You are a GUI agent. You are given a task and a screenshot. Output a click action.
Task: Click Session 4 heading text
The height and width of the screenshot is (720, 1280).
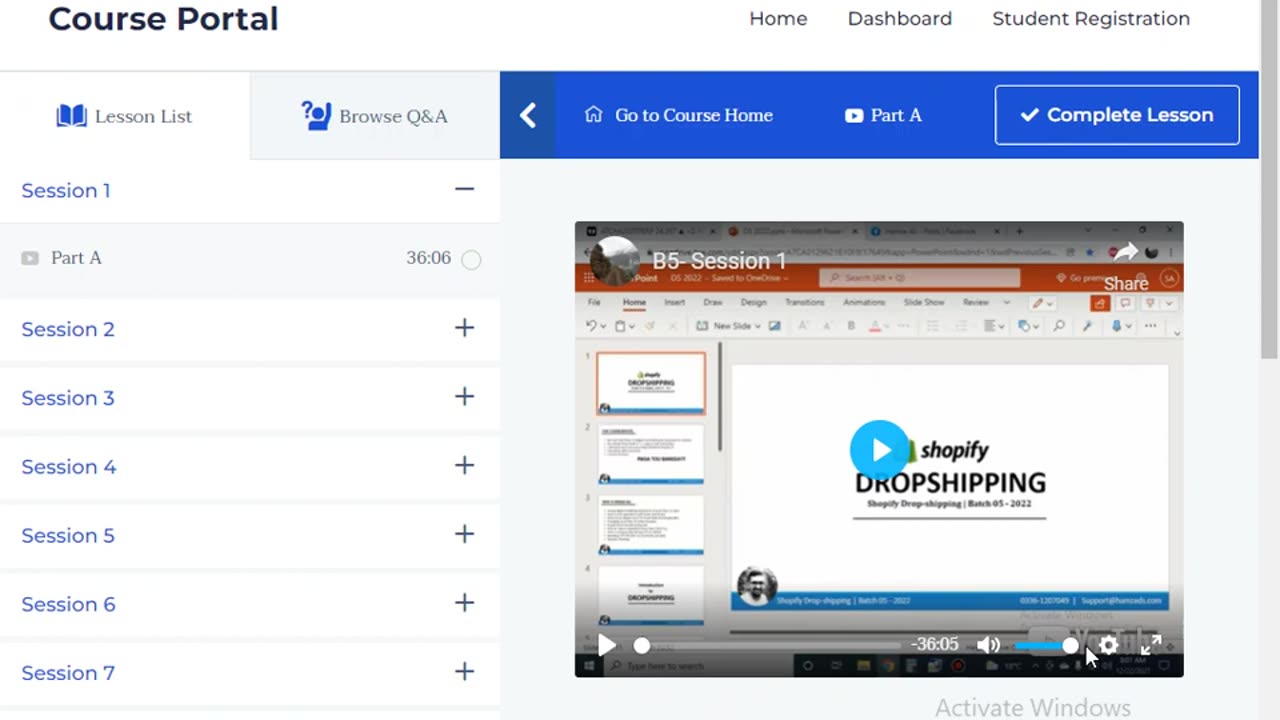69,466
